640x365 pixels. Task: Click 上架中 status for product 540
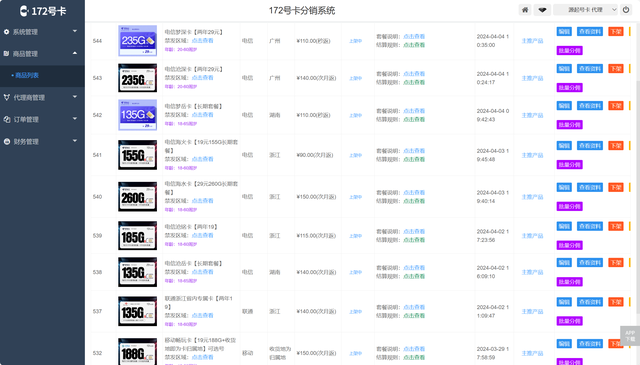coord(355,197)
